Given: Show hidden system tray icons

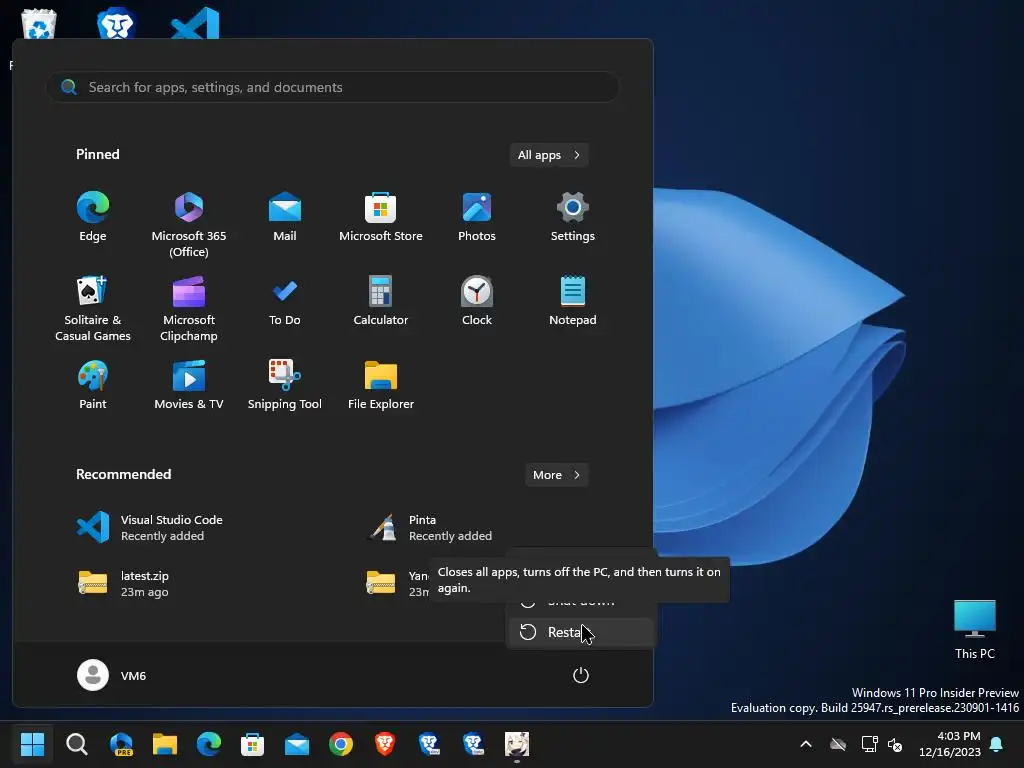Looking at the screenshot, I should (x=806, y=744).
